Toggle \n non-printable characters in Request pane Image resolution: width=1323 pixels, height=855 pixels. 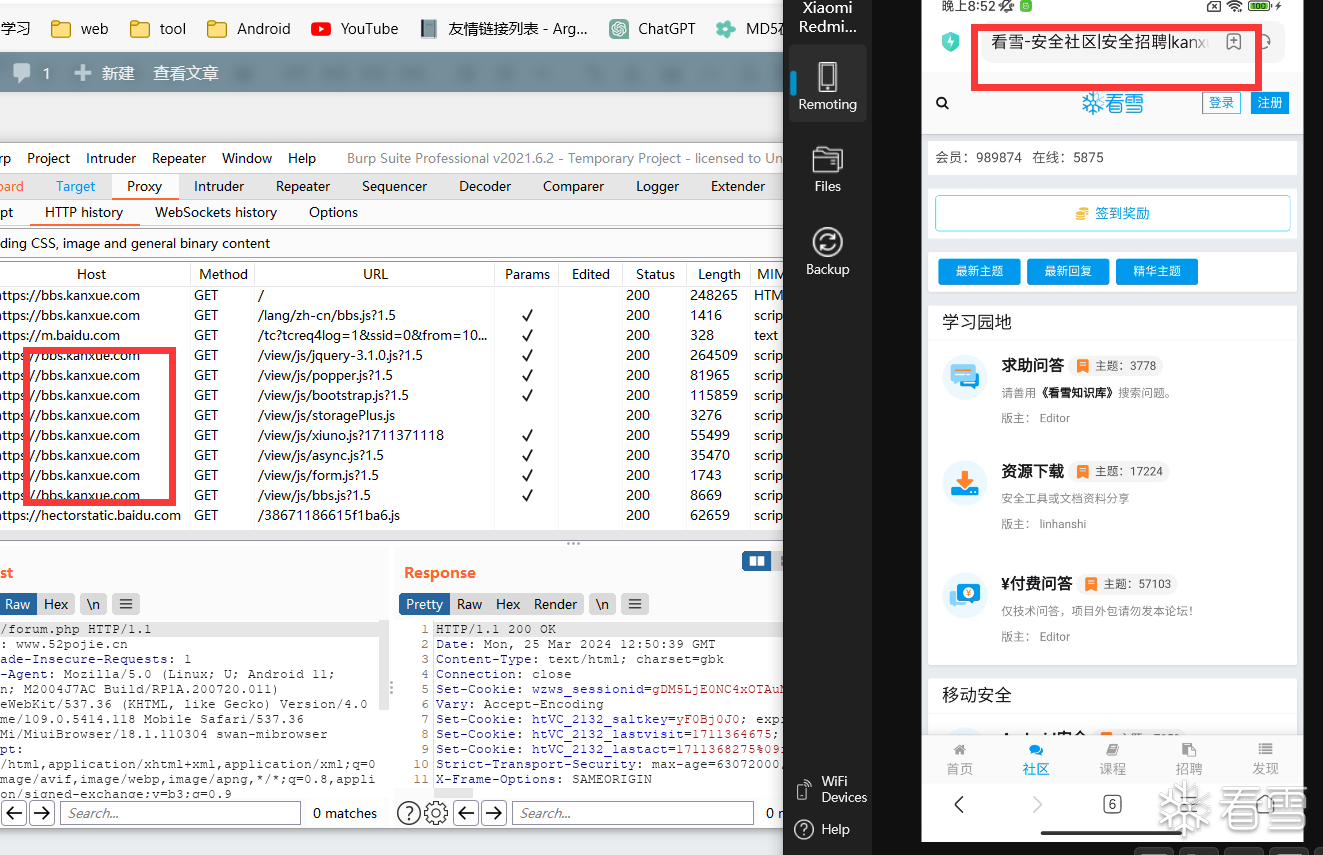93,604
